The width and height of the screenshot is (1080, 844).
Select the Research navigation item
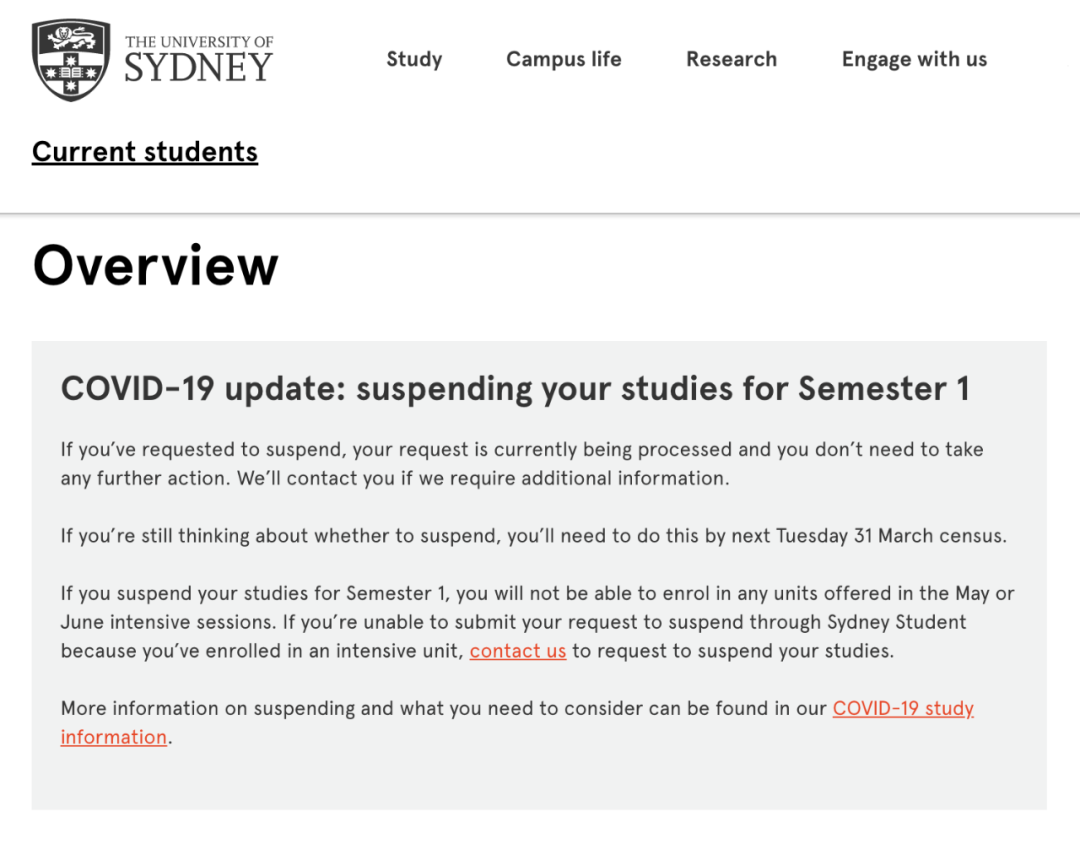pyautogui.click(x=731, y=59)
